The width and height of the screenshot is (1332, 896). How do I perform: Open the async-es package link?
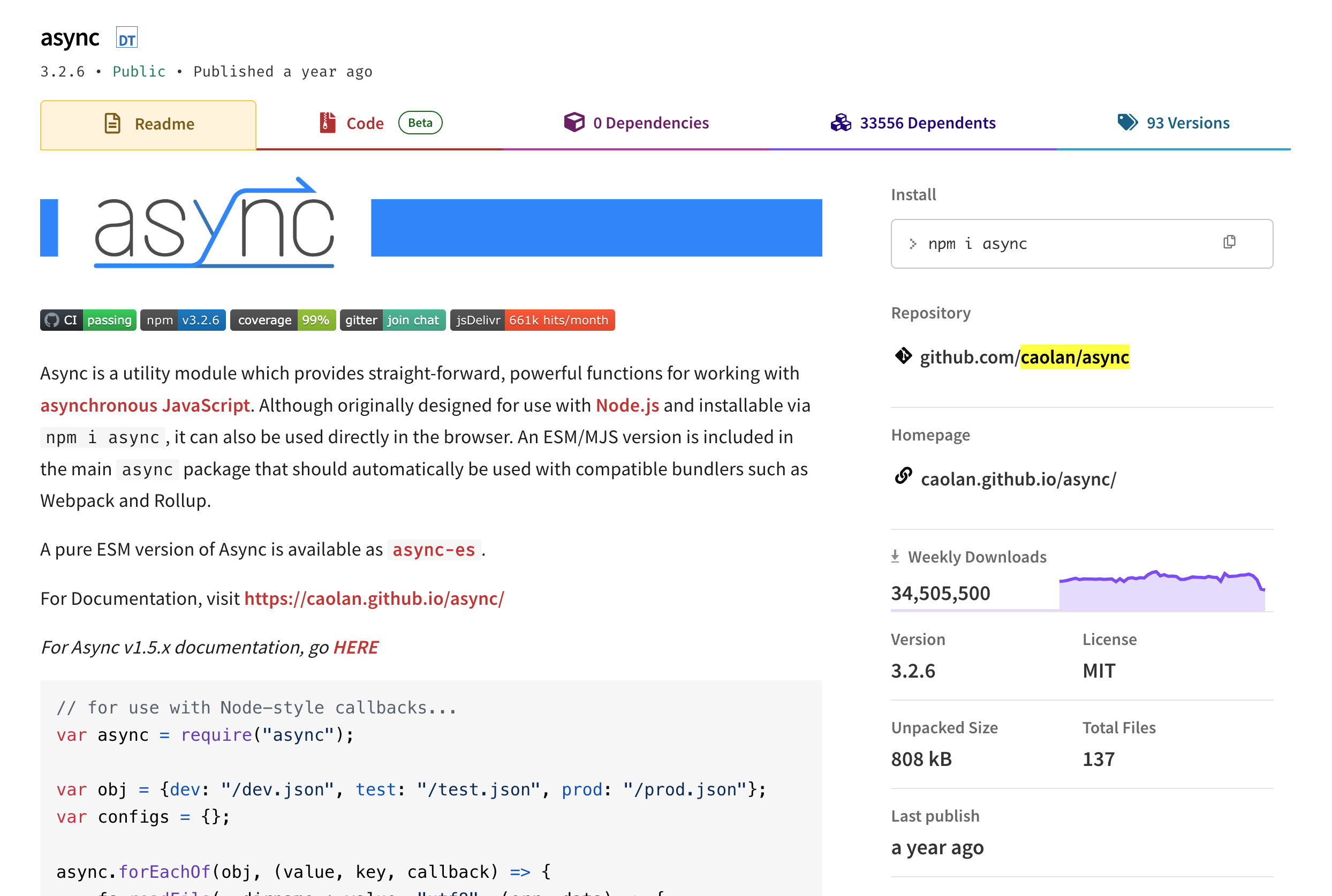click(x=434, y=550)
